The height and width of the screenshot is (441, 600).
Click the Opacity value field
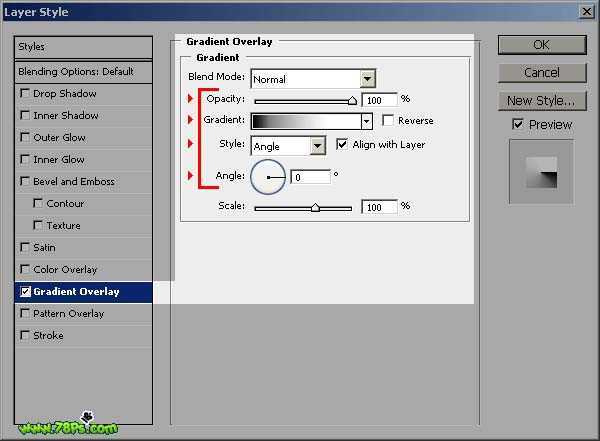click(379, 100)
